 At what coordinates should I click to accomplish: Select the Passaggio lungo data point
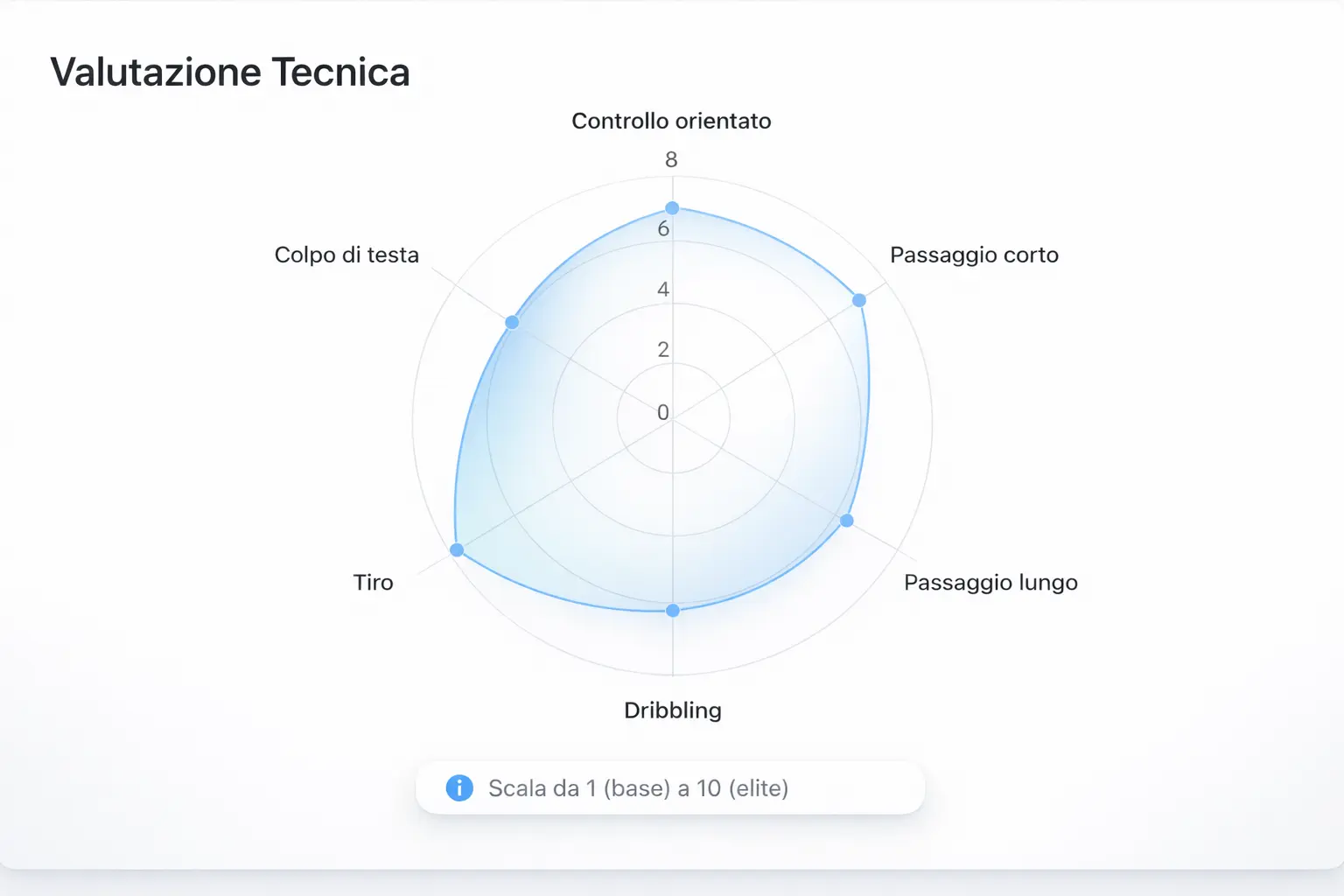click(x=847, y=521)
